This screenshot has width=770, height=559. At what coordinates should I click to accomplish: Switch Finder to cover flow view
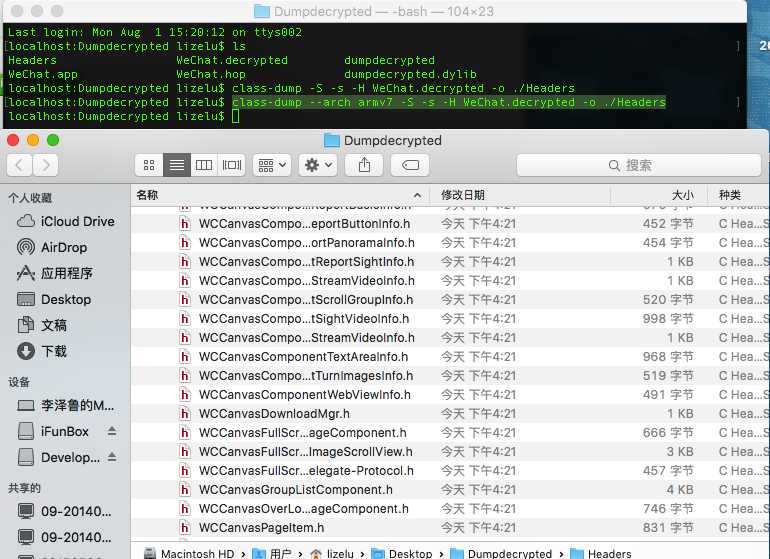click(232, 165)
